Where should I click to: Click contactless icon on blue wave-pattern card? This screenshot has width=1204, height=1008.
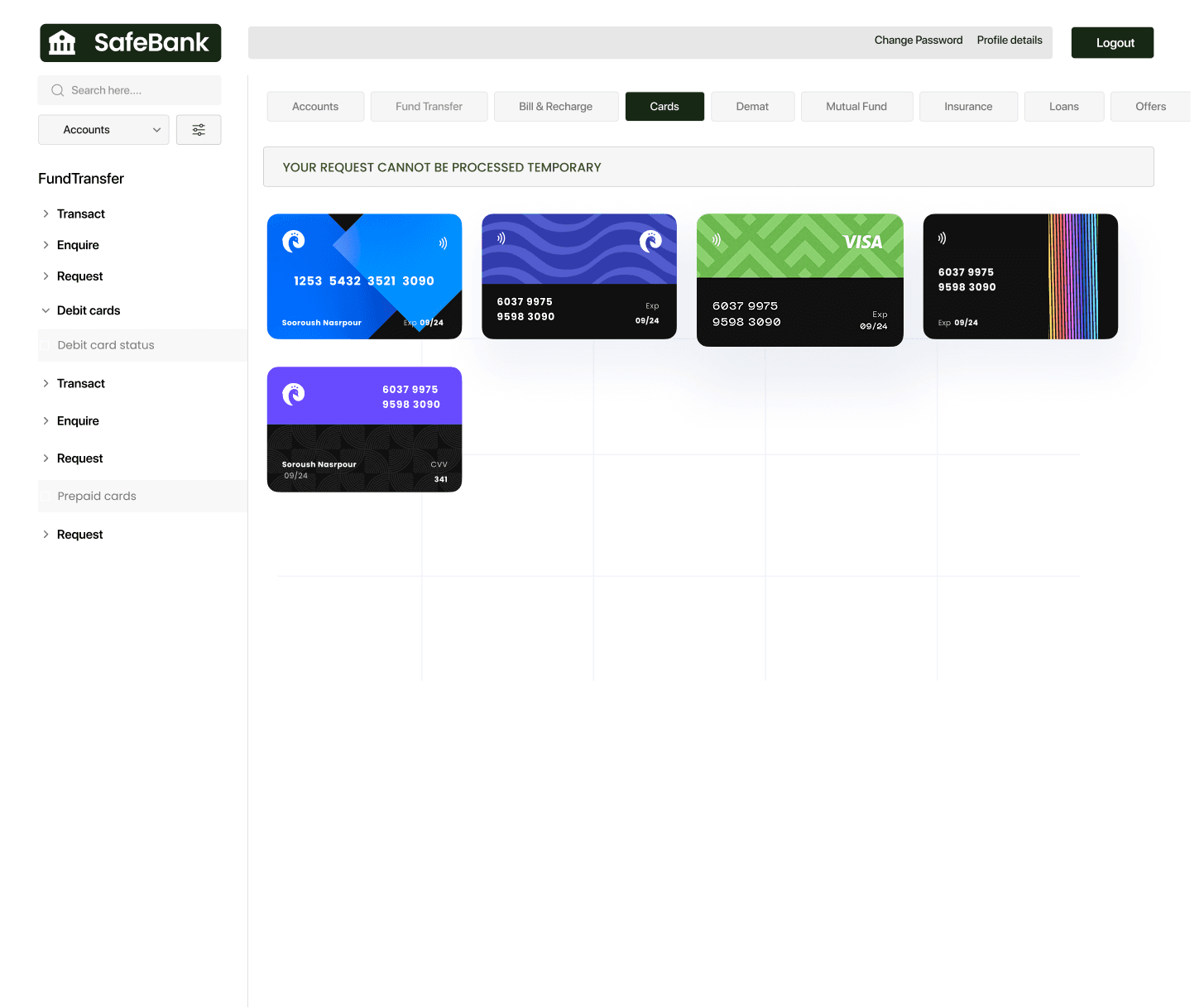(x=501, y=238)
